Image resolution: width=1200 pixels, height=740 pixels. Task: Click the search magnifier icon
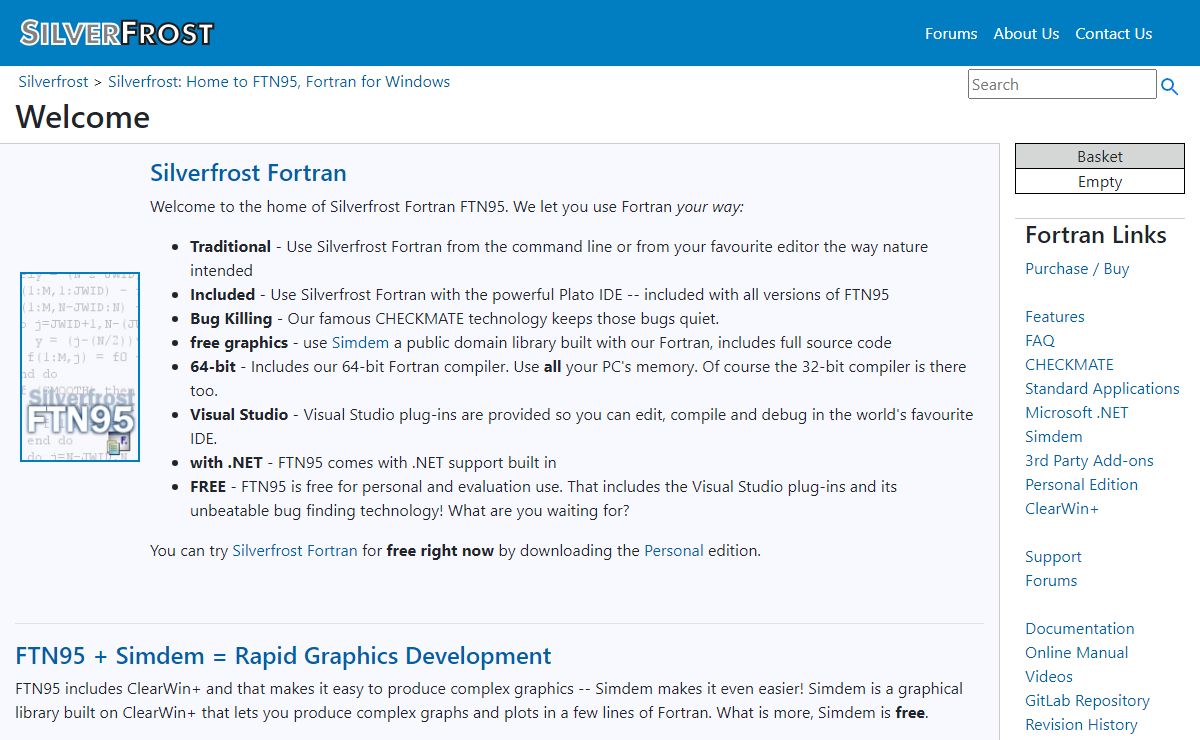point(1170,87)
